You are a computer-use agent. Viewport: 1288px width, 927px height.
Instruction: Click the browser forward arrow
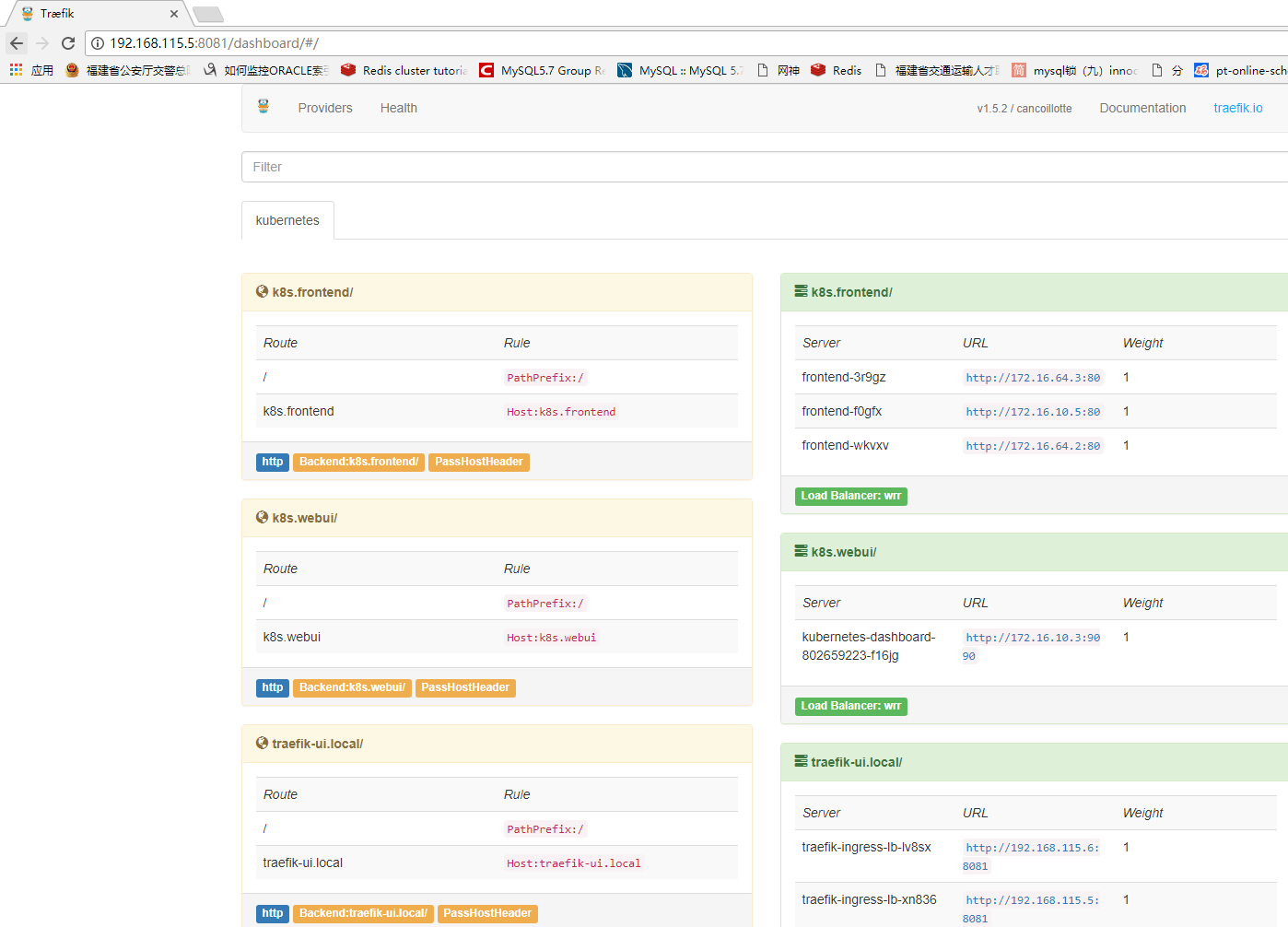tap(42, 43)
